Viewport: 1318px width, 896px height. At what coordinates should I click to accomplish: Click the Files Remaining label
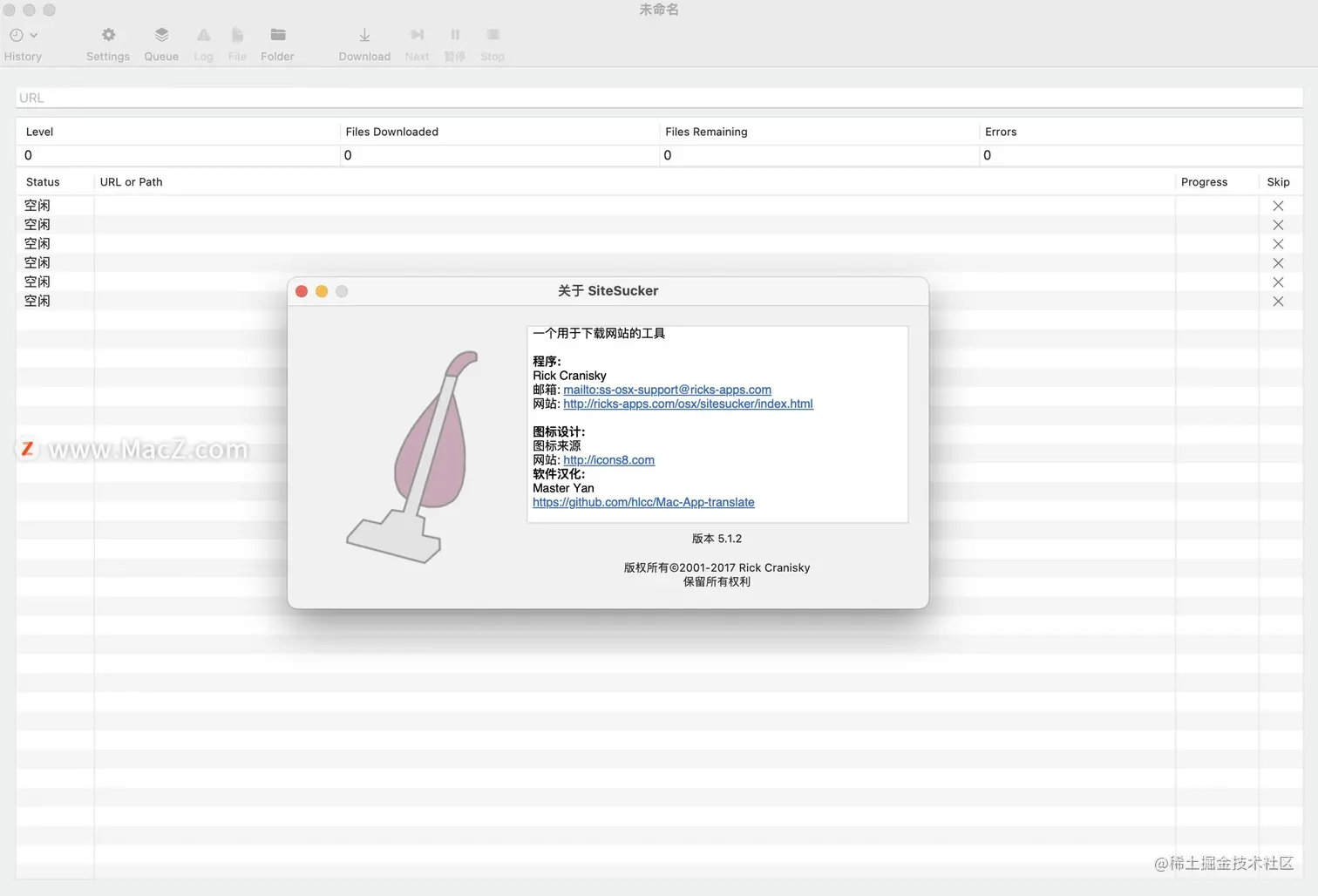point(706,132)
